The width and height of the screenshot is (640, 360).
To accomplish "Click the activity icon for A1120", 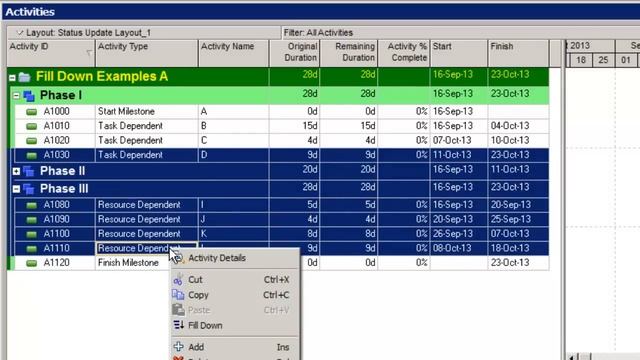I will [31, 263].
